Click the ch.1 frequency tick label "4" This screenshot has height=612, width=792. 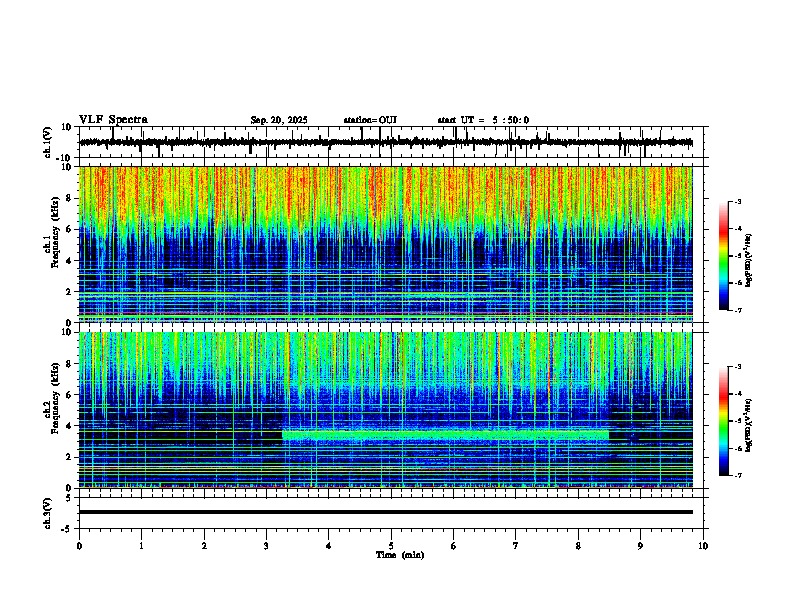click(70, 261)
